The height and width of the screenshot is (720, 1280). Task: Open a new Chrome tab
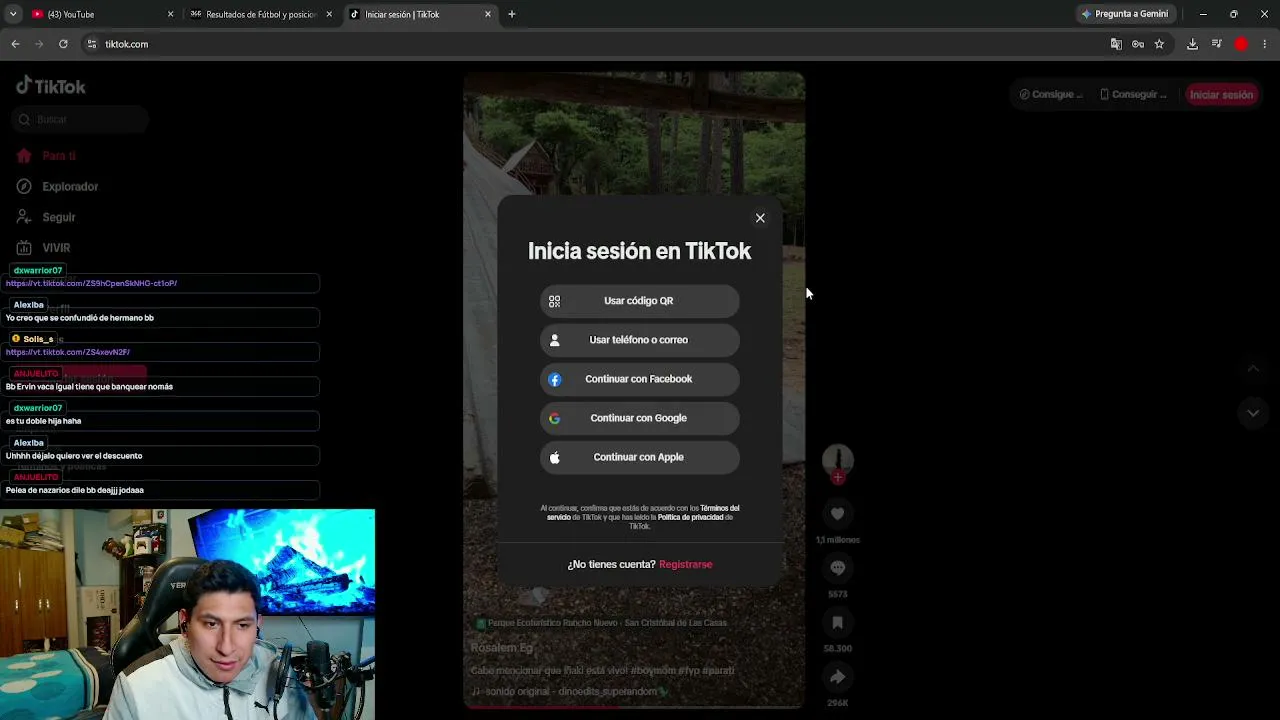[512, 14]
